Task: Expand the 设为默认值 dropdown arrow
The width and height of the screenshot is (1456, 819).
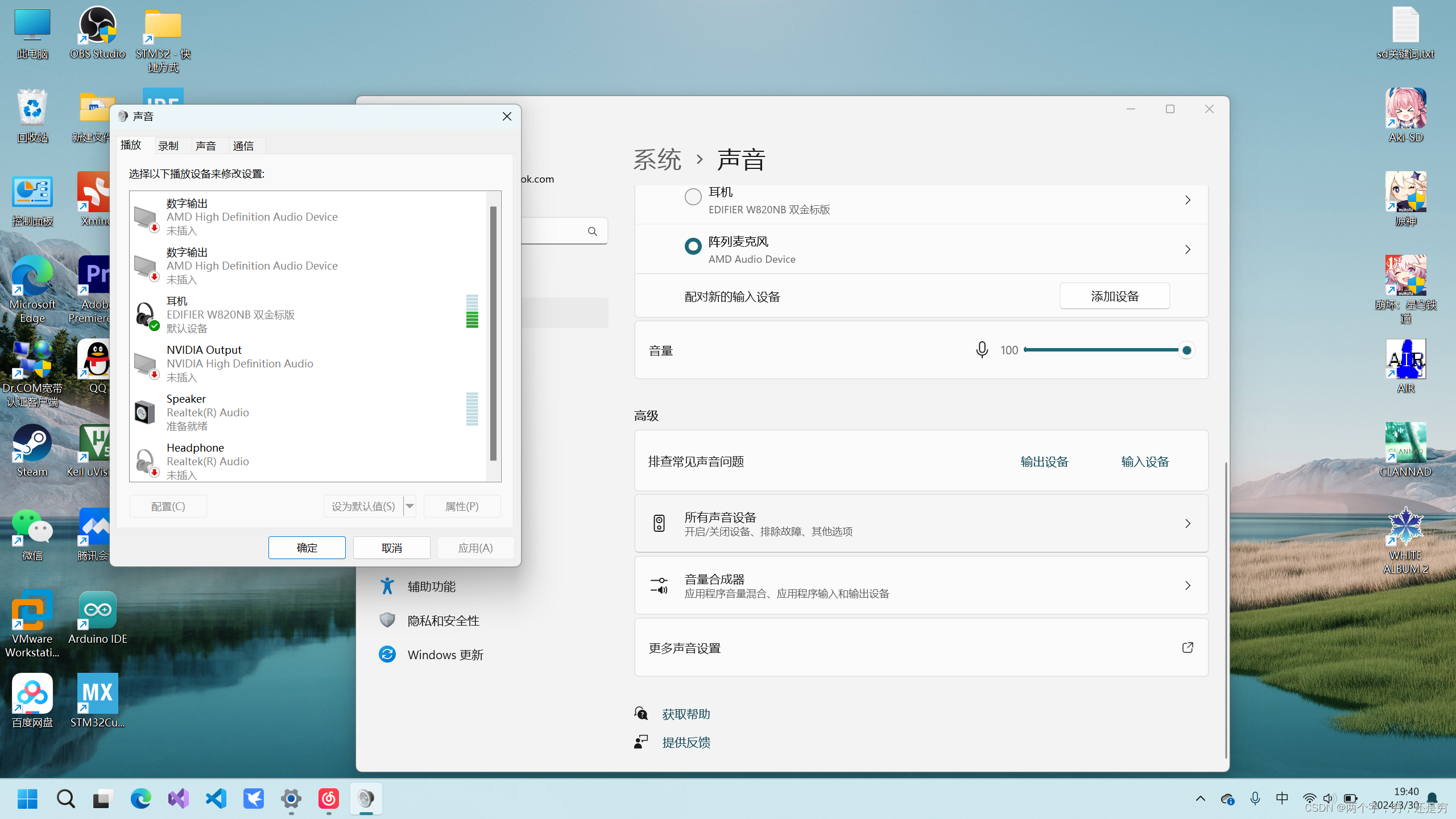Action: pyautogui.click(x=409, y=506)
